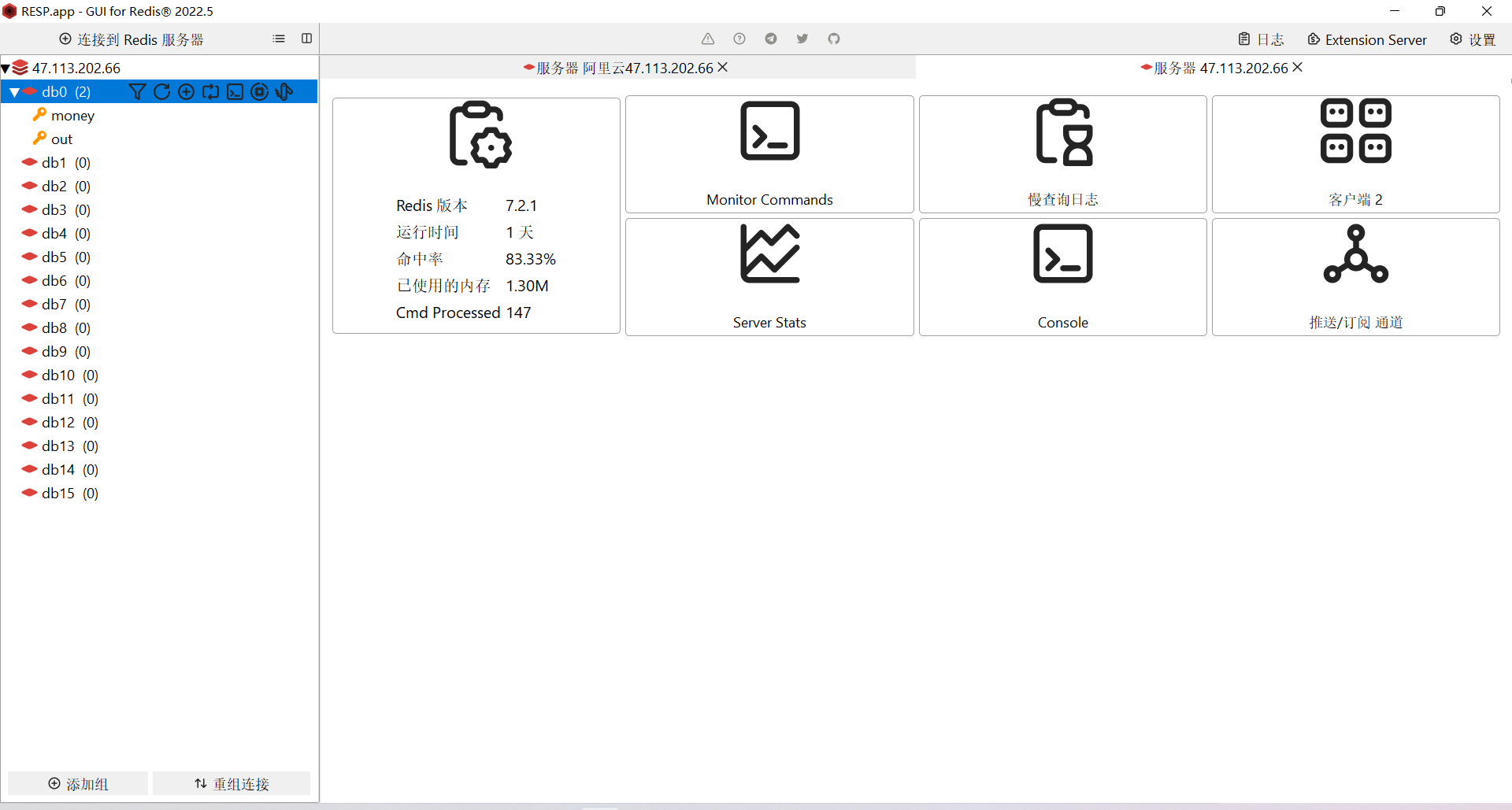Toggle the connection list view icon
This screenshot has width=1512, height=810.
tap(279, 39)
